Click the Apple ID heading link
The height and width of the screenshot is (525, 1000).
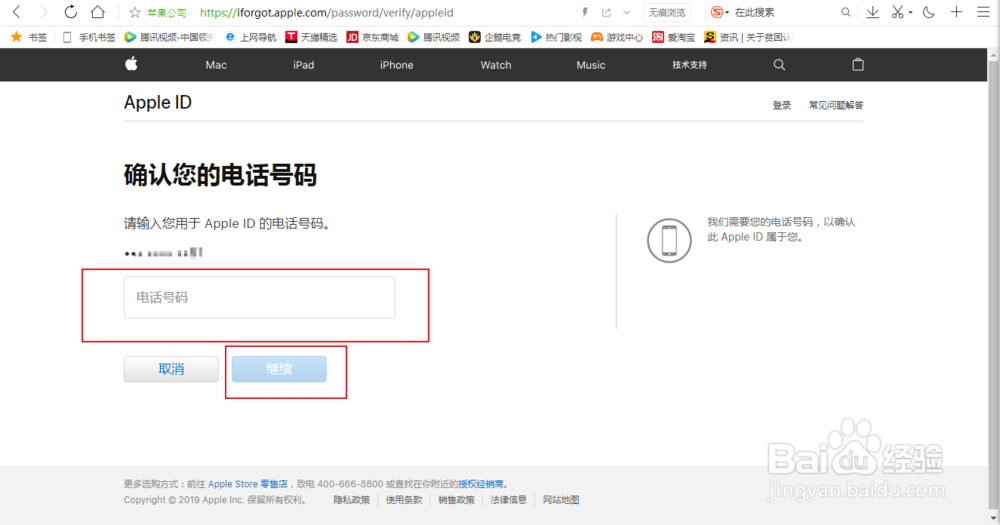tap(158, 103)
